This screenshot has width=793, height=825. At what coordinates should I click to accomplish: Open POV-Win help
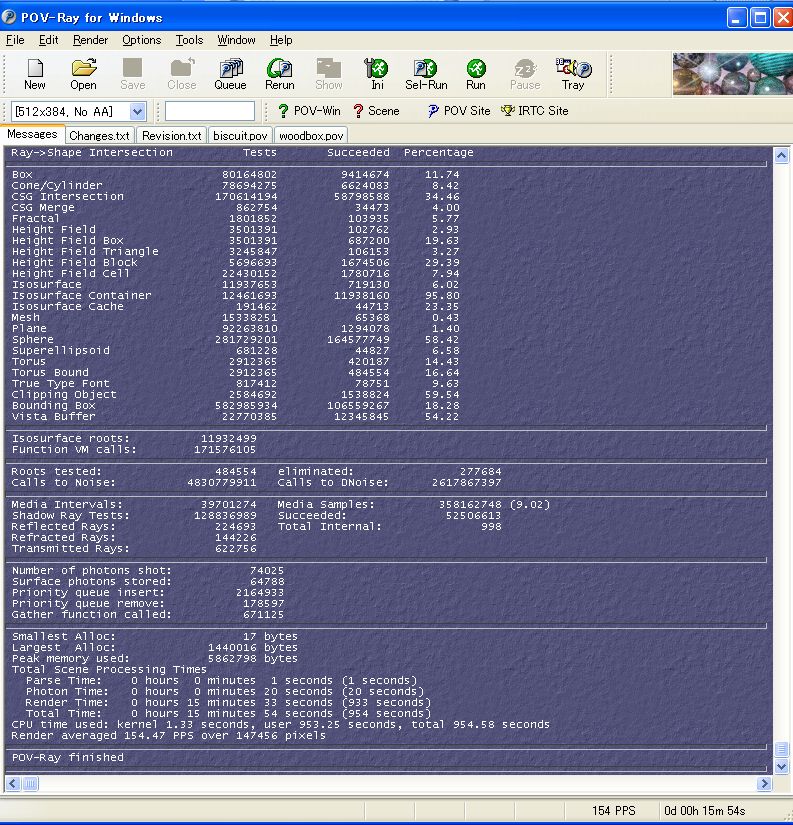pyautogui.click(x=309, y=111)
